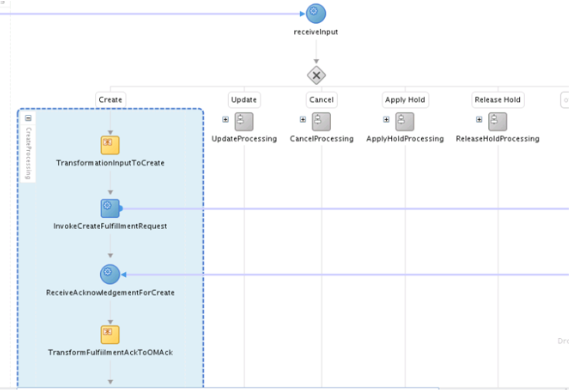Select the InvokeCreateFulfillmentRequest invoke icon
Screen dimensions: 571x392
111,208
